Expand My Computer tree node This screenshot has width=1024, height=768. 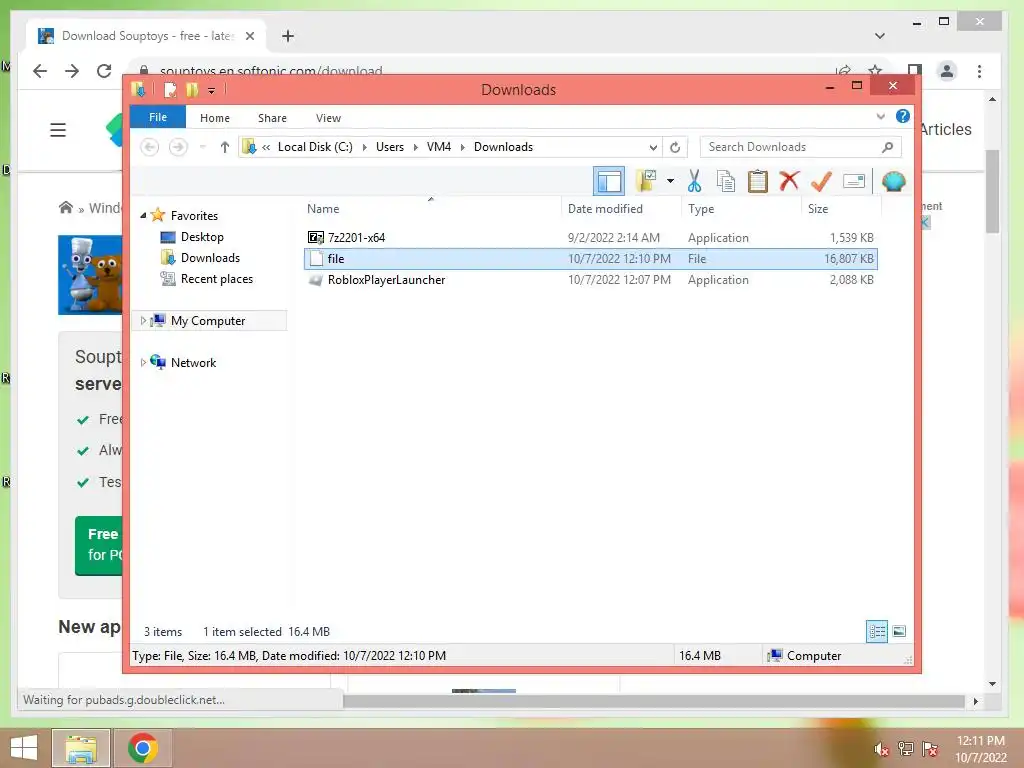(x=143, y=321)
